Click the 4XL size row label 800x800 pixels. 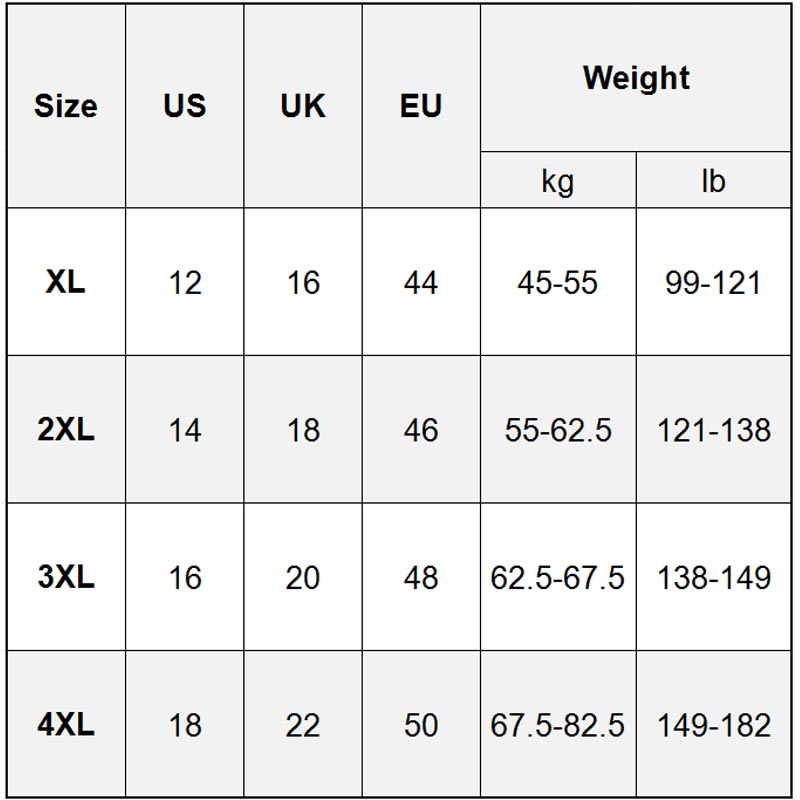[66, 724]
